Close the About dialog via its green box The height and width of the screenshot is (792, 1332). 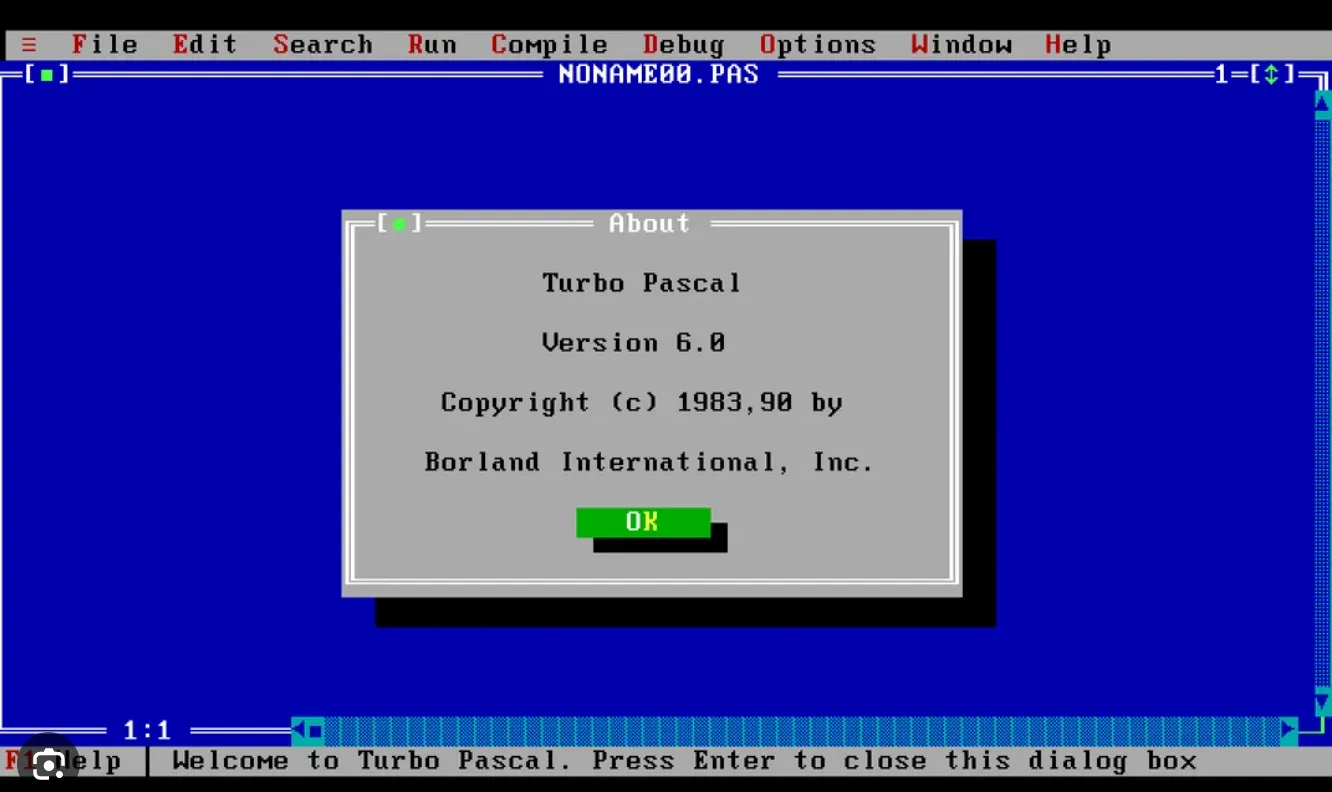(x=399, y=223)
